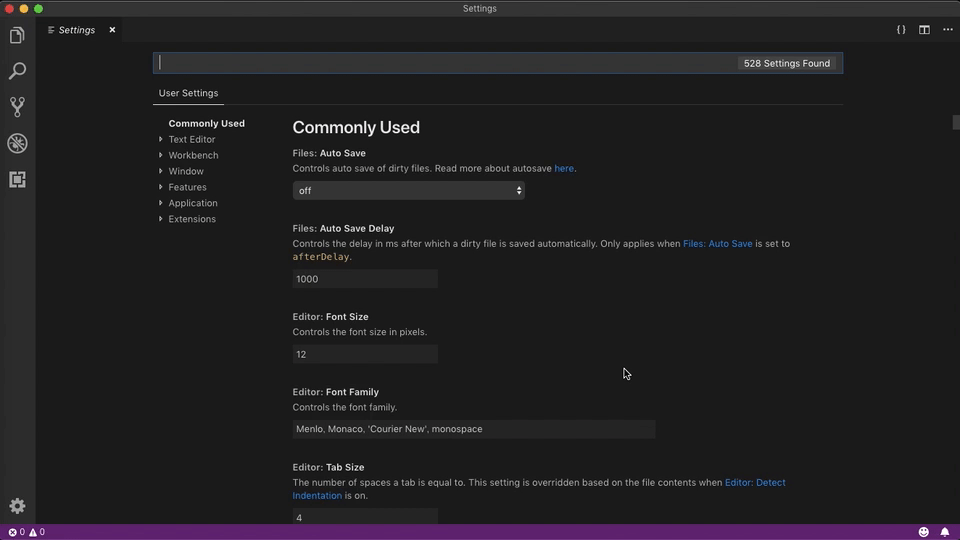960x540 pixels.
Task: Click the Editor: Font Size title
Action: [331, 317]
